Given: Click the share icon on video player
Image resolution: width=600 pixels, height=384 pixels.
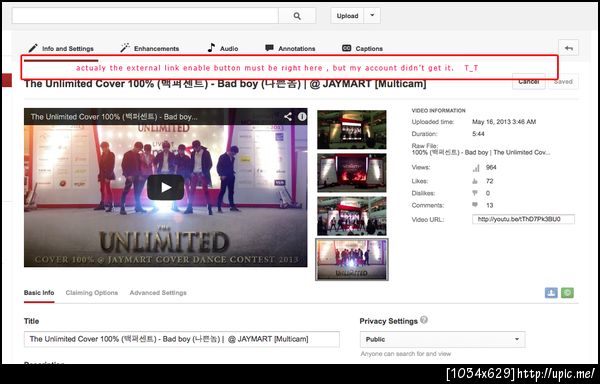Looking at the screenshot, I should pyautogui.click(x=288, y=117).
